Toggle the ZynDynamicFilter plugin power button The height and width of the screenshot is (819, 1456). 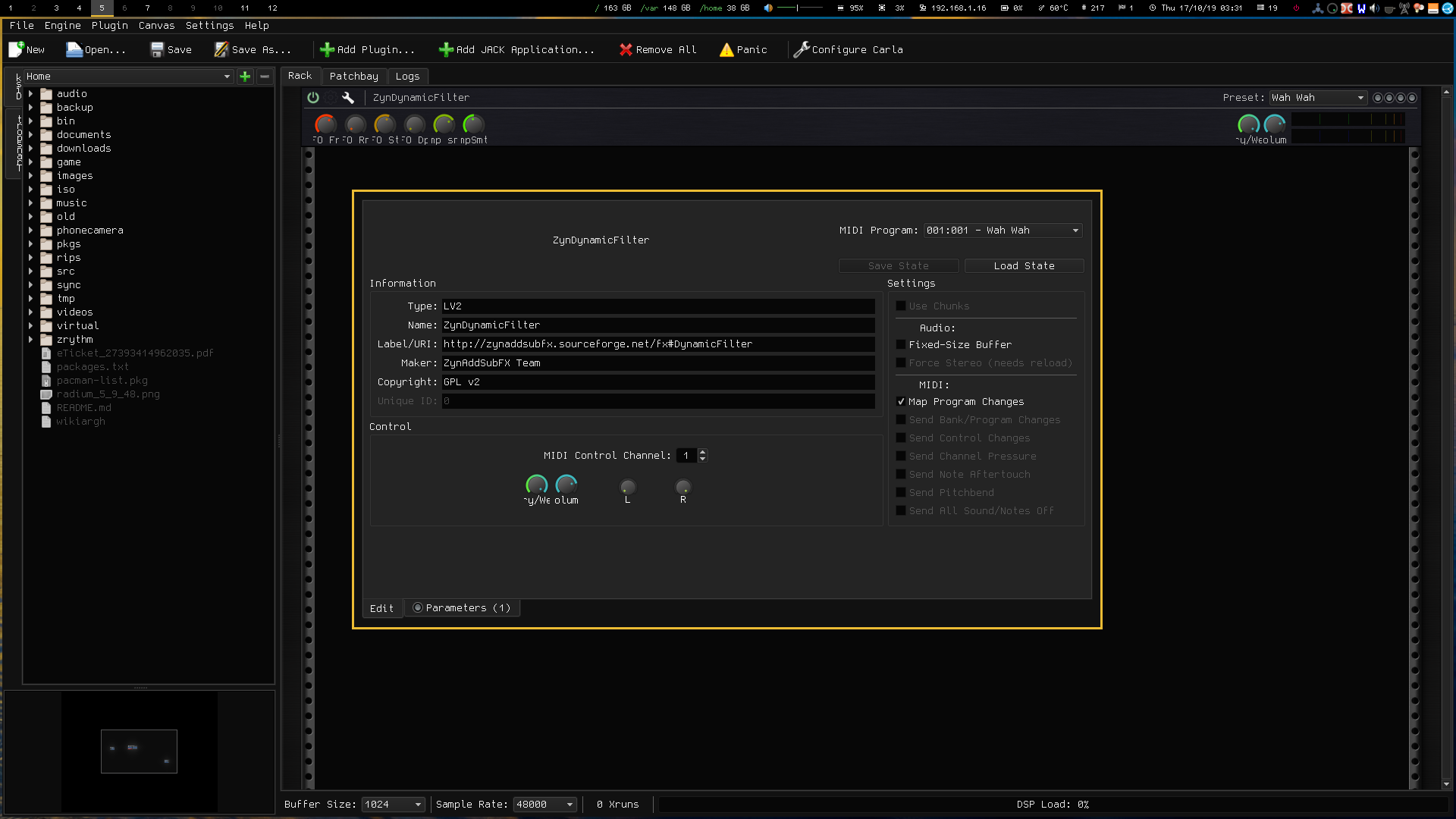[x=313, y=97]
